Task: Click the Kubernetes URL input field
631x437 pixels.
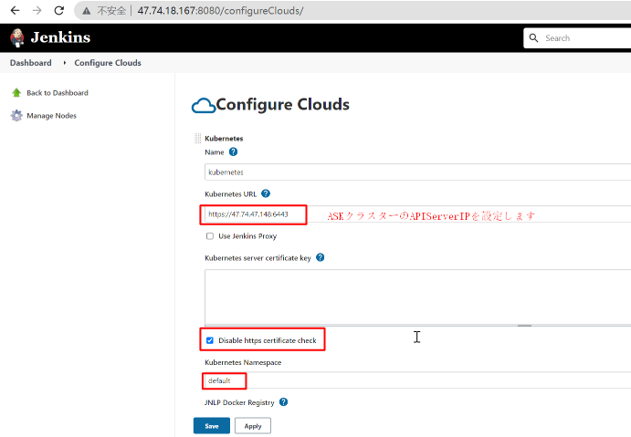Action: tap(417, 214)
